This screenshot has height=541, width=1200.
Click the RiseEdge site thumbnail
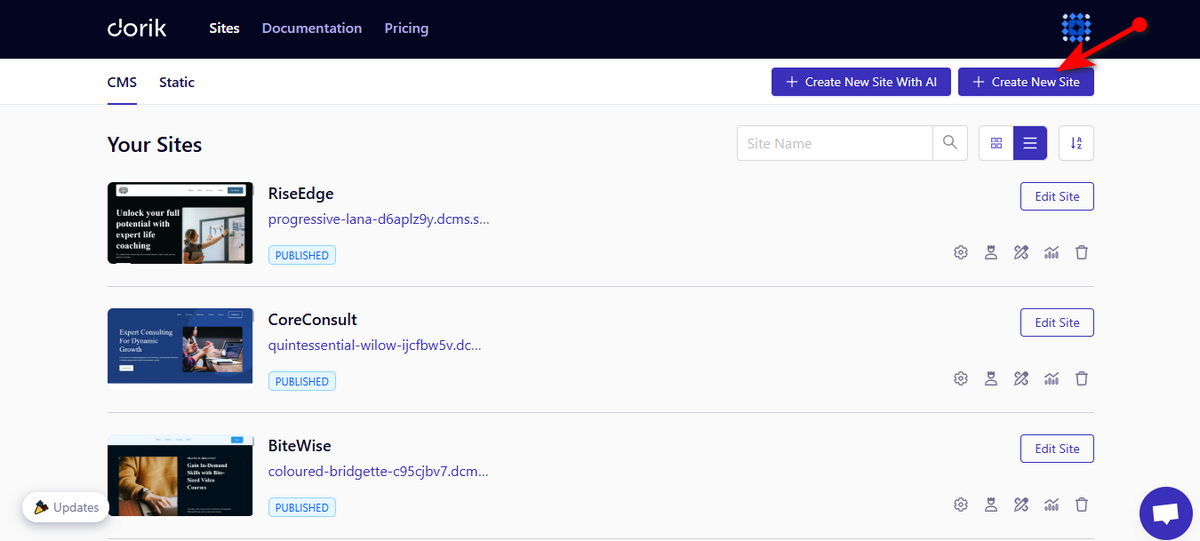pyautogui.click(x=180, y=223)
